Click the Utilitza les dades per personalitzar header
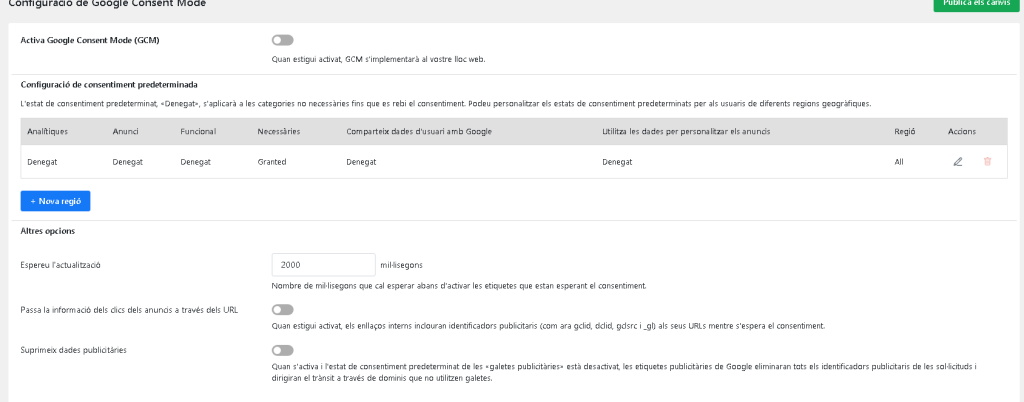The image size is (1024, 402). pos(685,132)
